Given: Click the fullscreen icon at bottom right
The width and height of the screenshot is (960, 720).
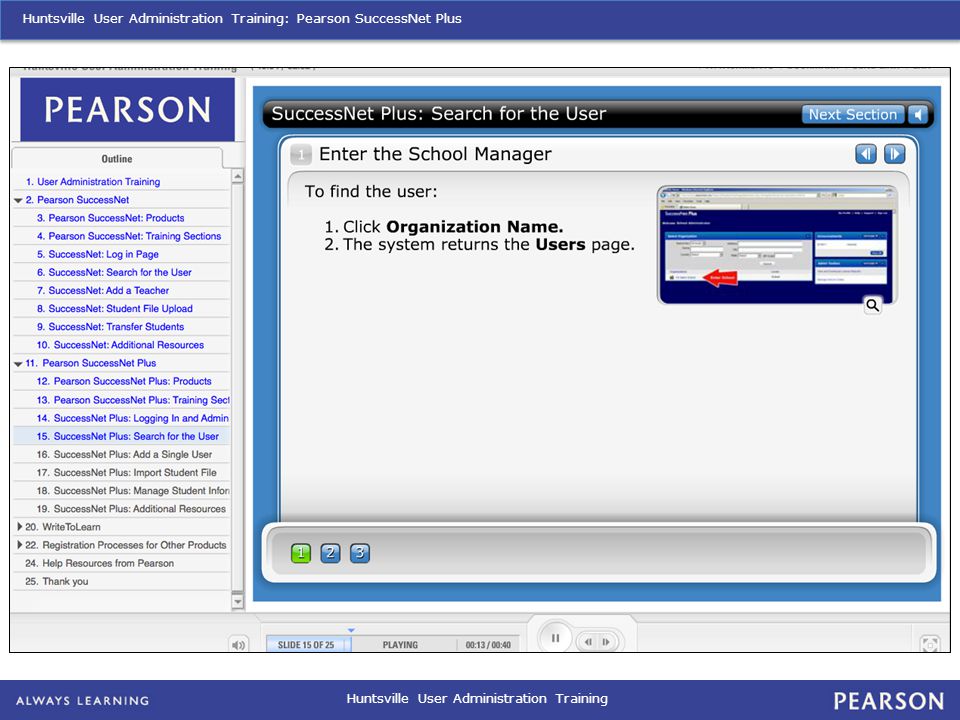Looking at the screenshot, I should click(x=930, y=643).
